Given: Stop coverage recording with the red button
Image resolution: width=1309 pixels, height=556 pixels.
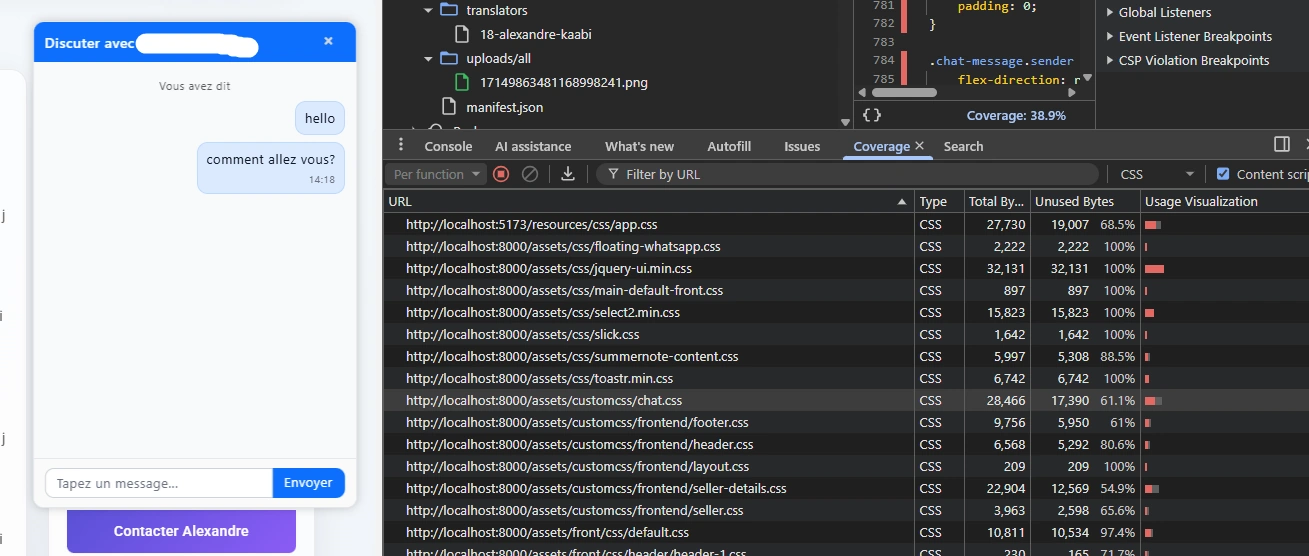Looking at the screenshot, I should pyautogui.click(x=501, y=174).
